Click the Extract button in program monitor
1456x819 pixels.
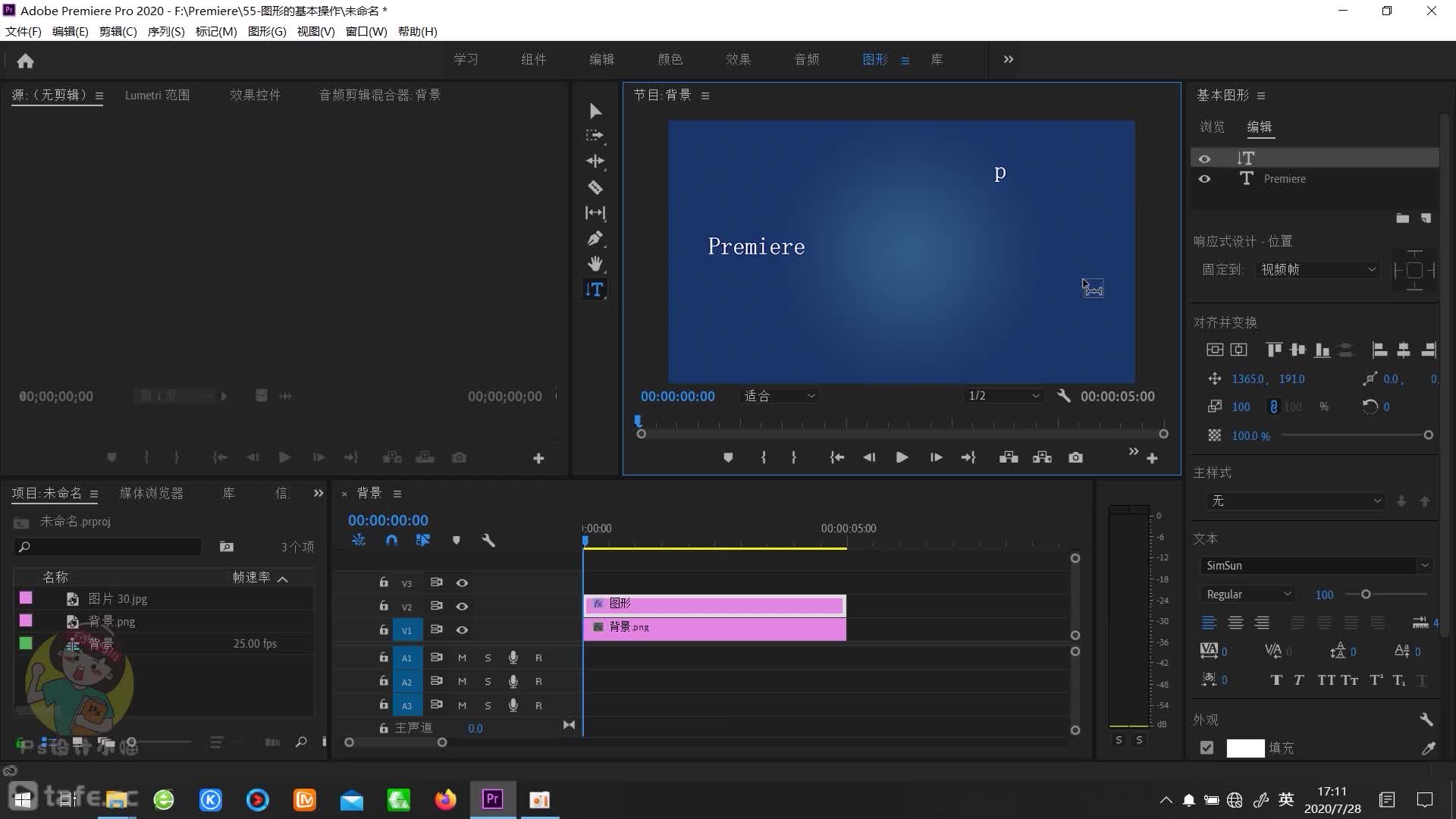[x=1042, y=457]
